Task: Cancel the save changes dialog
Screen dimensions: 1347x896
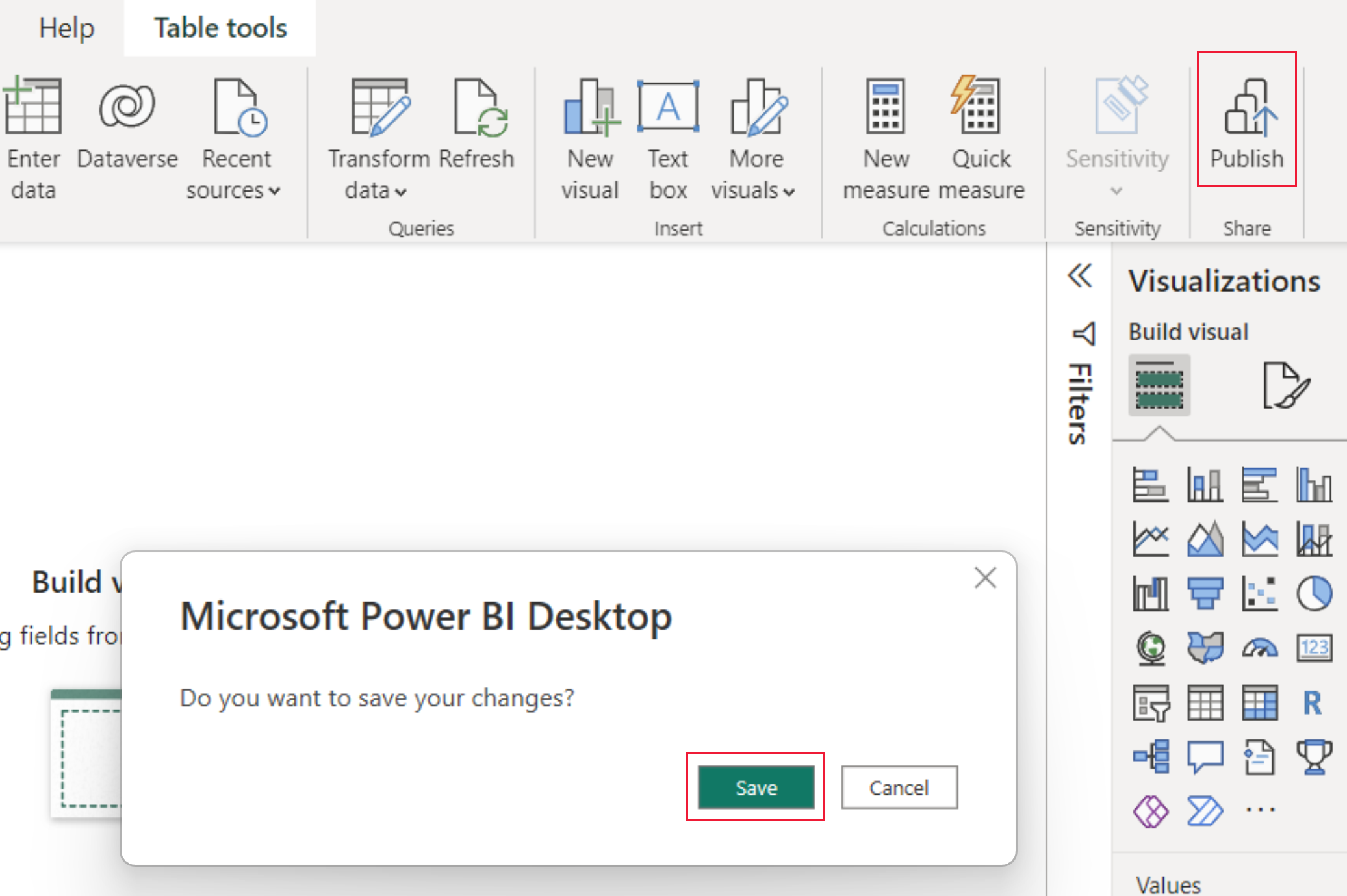Action: pyautogui.click(x=899, y=786)
